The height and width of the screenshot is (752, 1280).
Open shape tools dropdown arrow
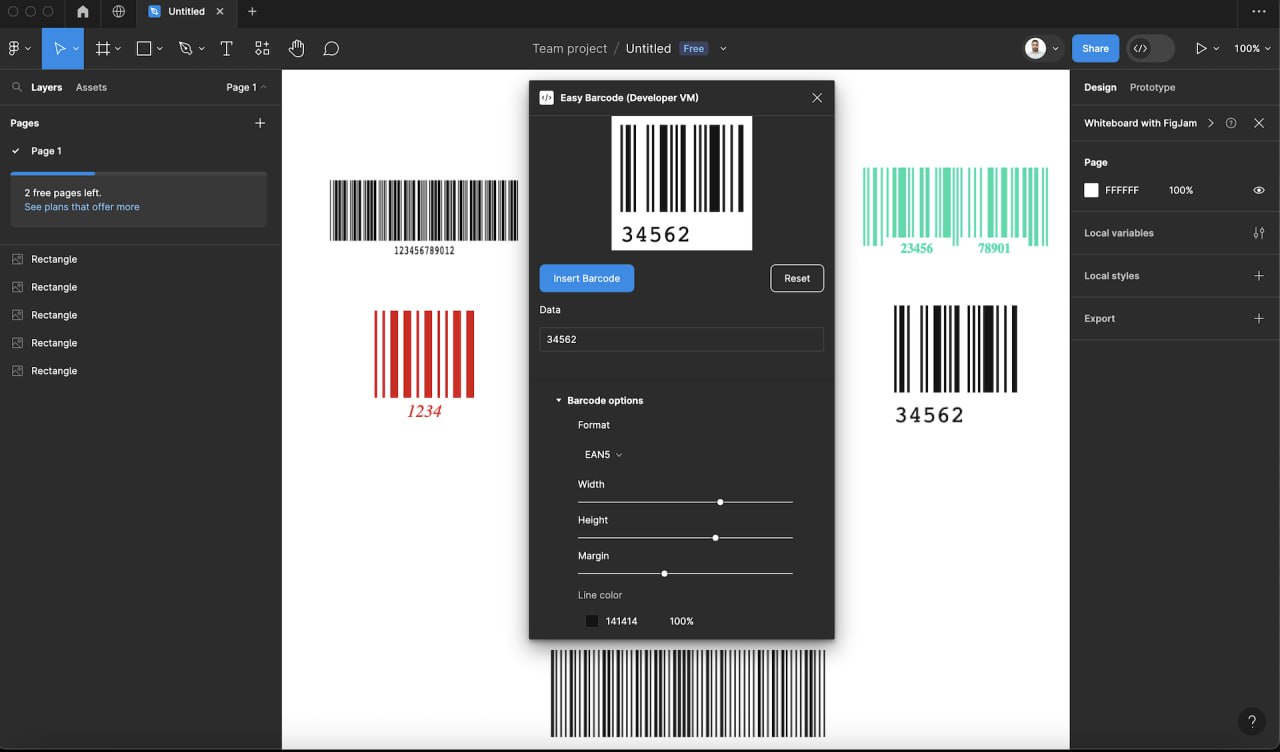pyautogui.click(x=160, y=49)
